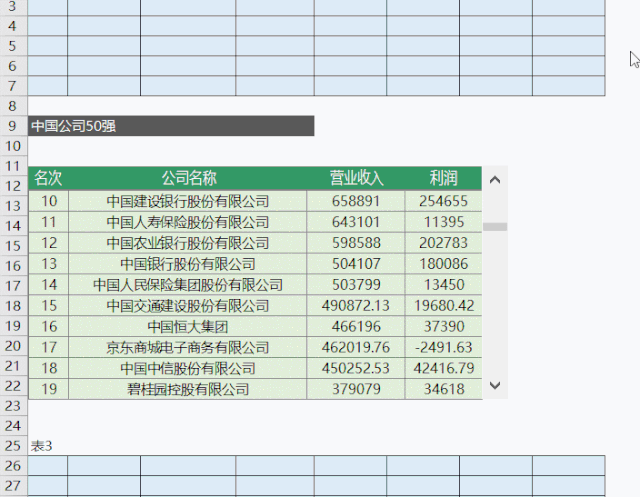Click profit value 34618
The height and width of the screenshot is (497, 640).
[x=444, y=389]
